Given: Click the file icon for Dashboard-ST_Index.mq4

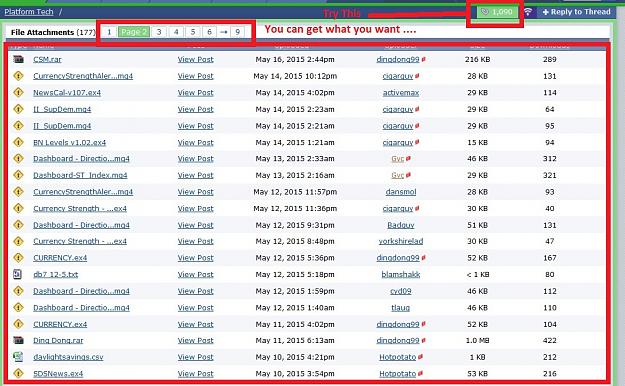Looking at the screenshot, I should coord(18,175).
